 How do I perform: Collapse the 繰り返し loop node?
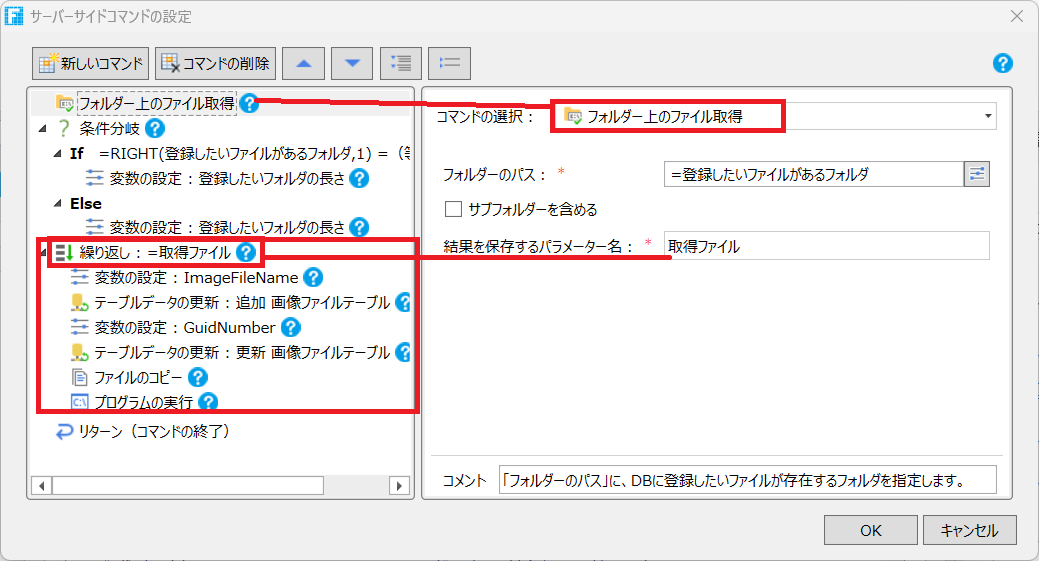click(x=42, y=253)
